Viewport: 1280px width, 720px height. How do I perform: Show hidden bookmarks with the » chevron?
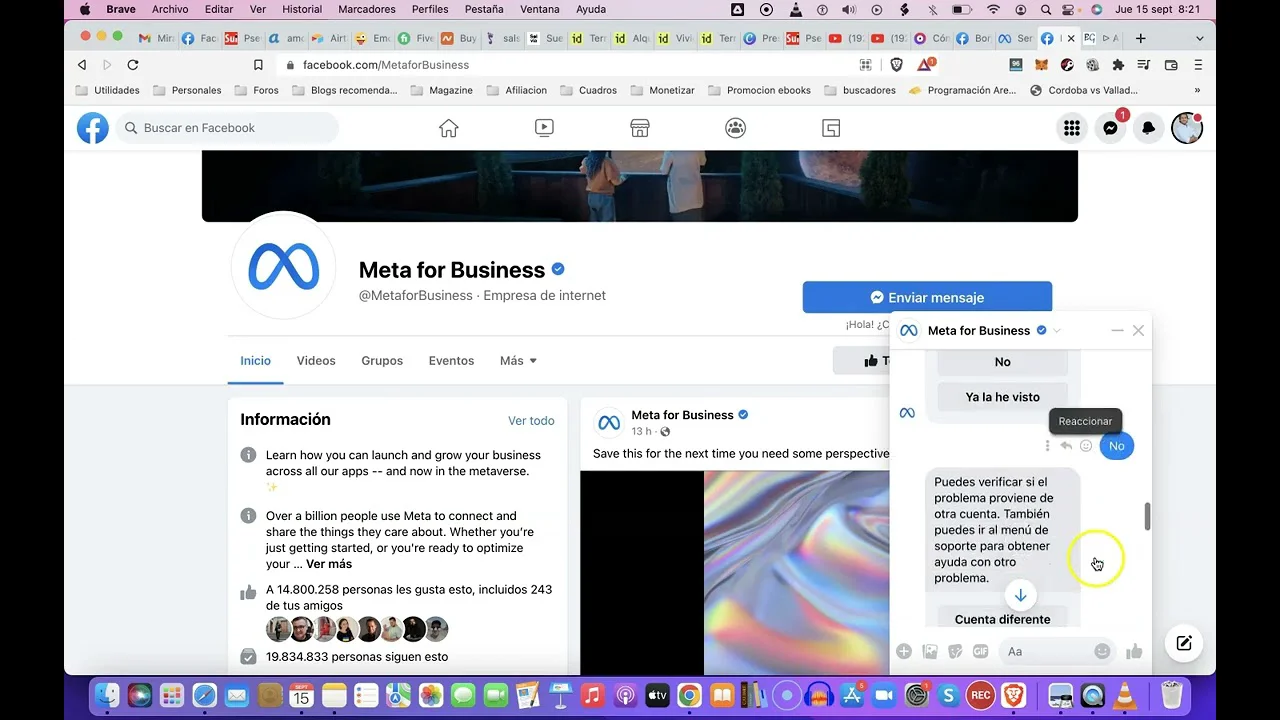click(1197, 90)
